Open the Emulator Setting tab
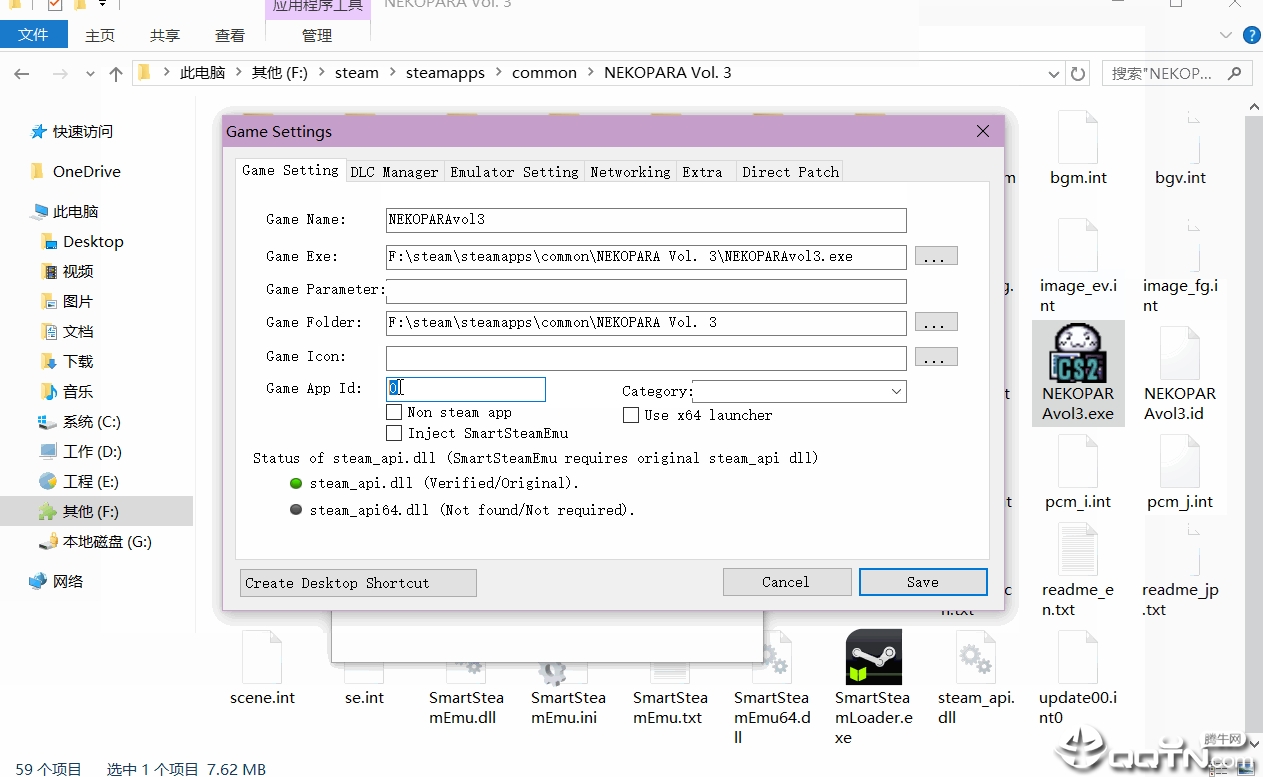This screenshot has width=1263, height=777. point(514,172)
